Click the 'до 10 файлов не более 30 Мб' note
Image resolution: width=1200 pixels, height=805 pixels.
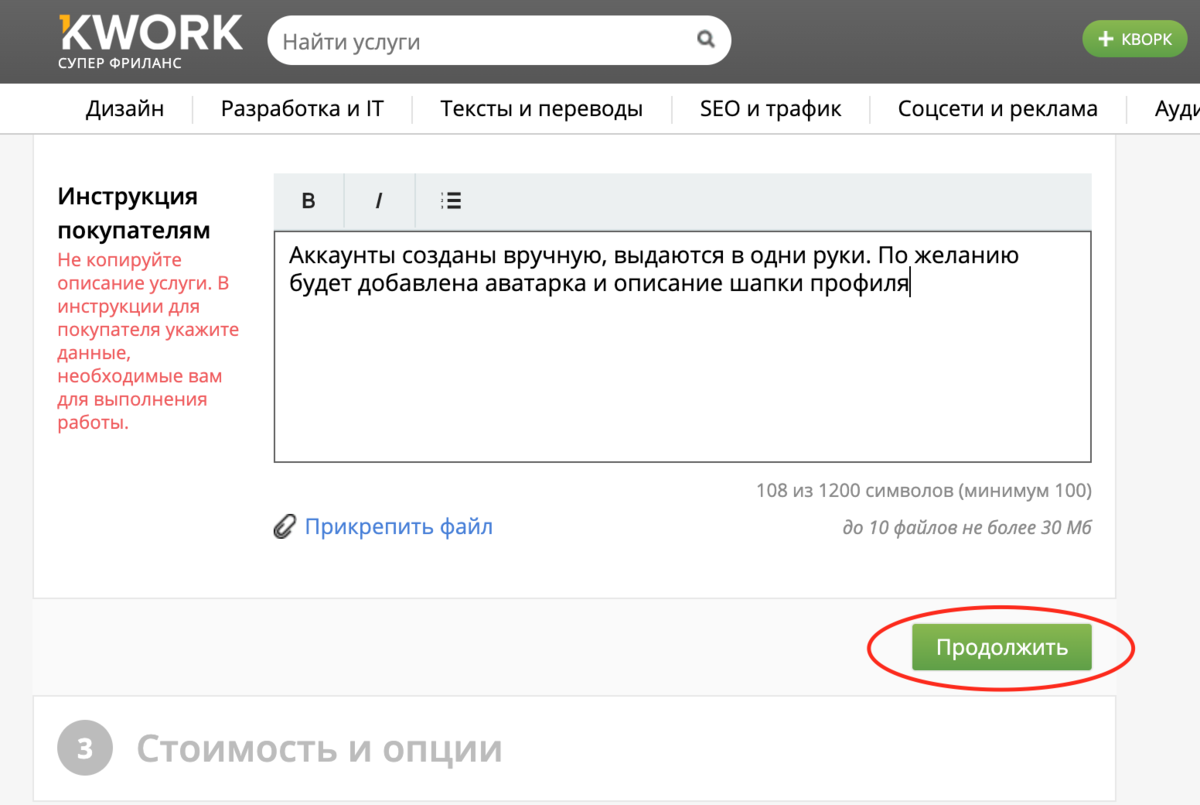(967, 528)
